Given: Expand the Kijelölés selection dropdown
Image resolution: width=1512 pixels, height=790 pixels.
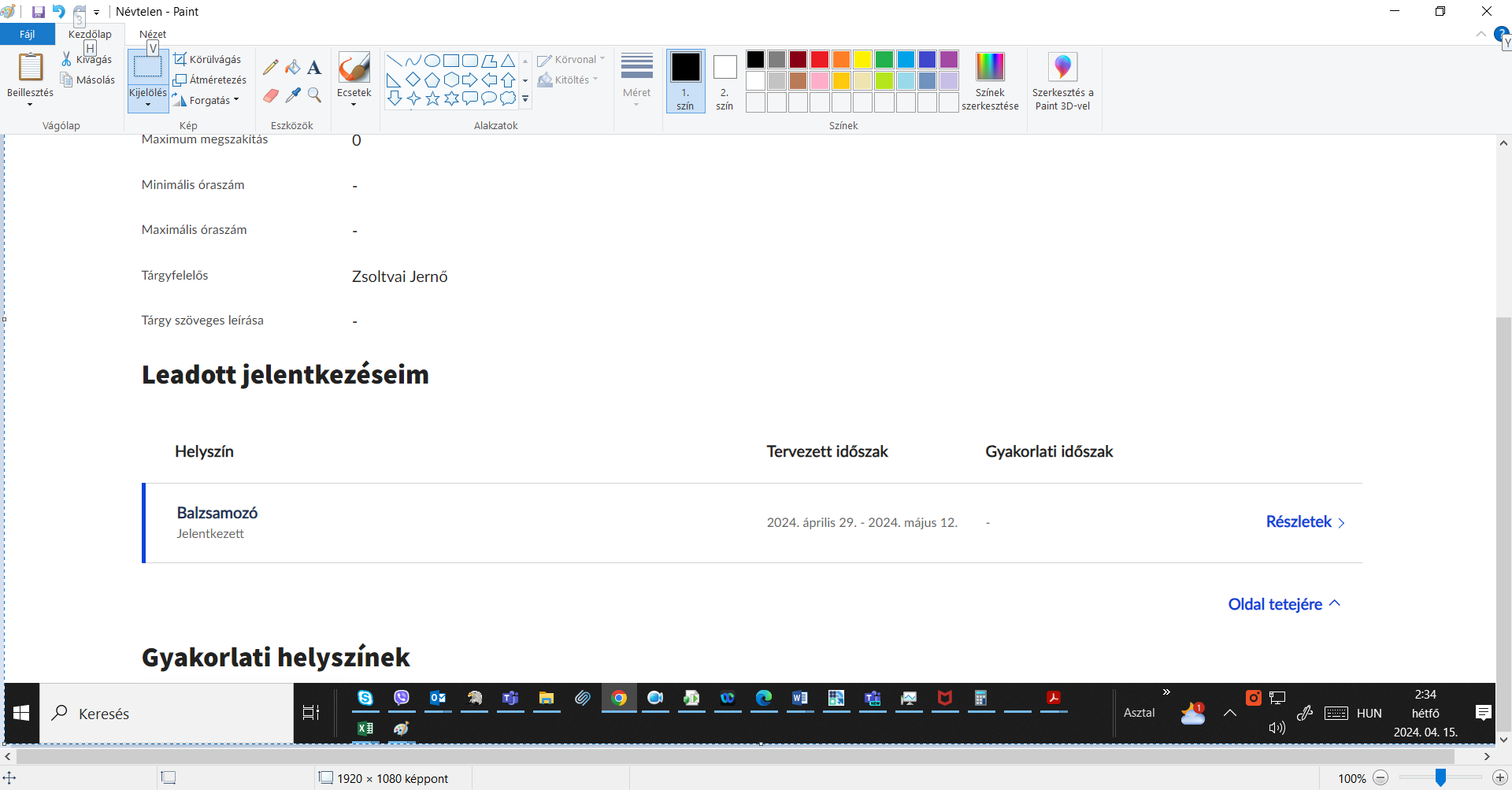Looking at the screenshot, I should pyautogui.click(x=148, y=103).
